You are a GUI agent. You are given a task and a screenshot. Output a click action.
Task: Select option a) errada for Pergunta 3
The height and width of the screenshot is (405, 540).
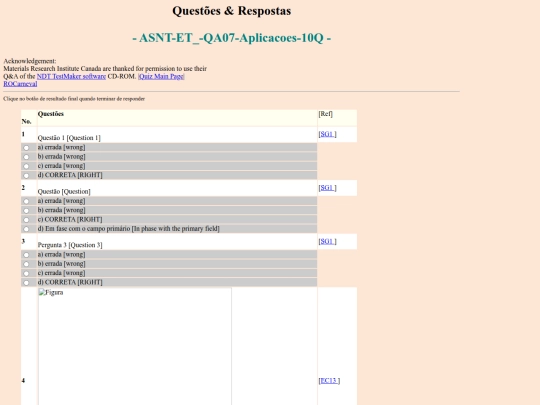tap(26, 255)
